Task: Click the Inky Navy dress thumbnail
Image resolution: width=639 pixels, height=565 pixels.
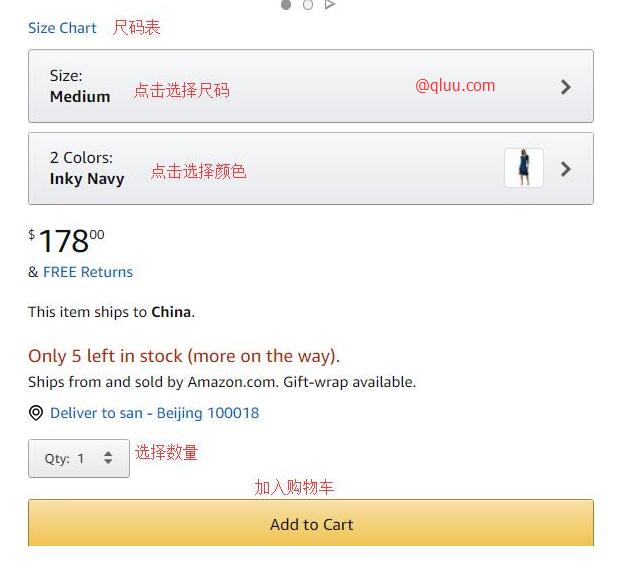Action: tap(523, 168)
